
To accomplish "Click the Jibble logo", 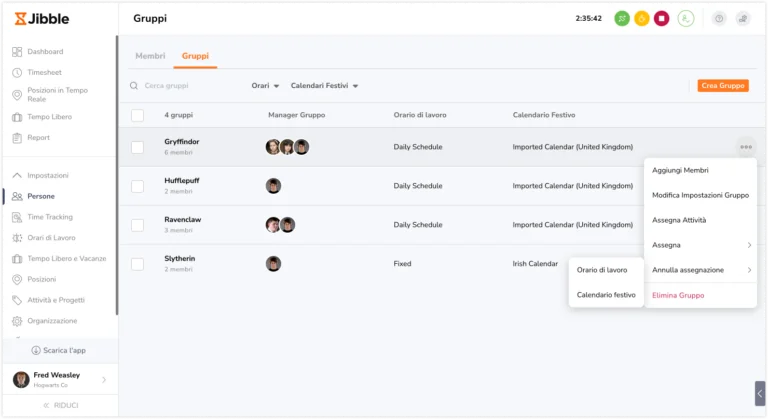I will click(42, 19).
